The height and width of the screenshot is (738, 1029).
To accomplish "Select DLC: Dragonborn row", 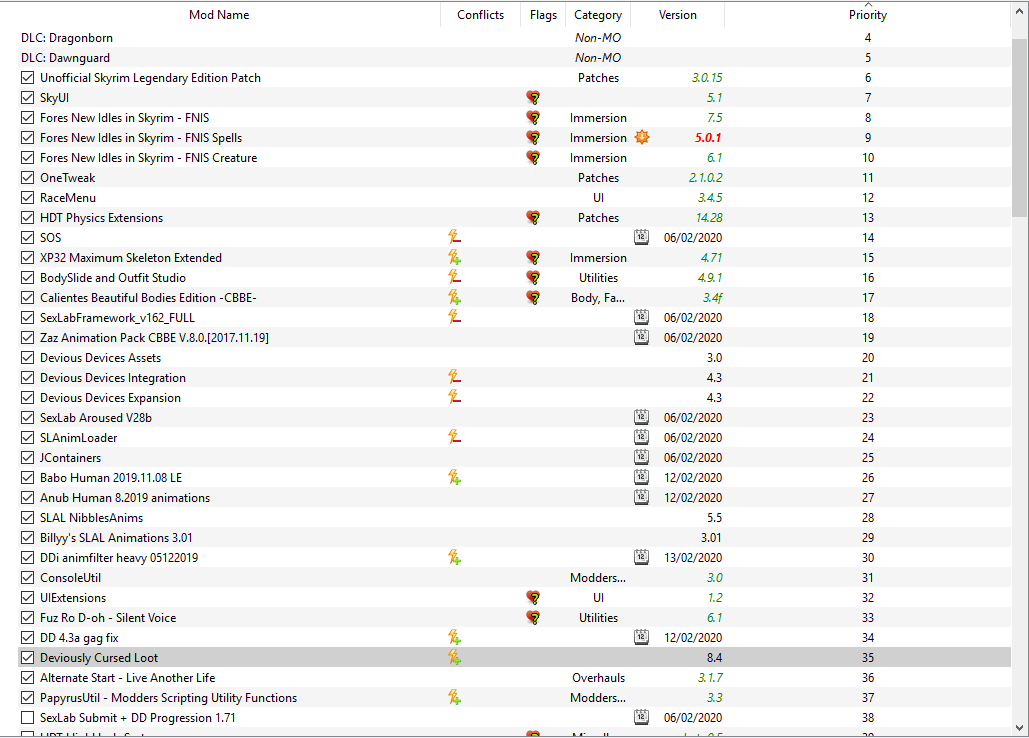I will [x=514, y=37].
